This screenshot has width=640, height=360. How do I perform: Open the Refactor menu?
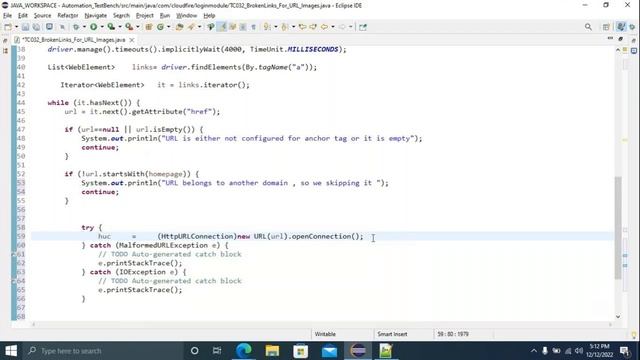pos(68,16)
